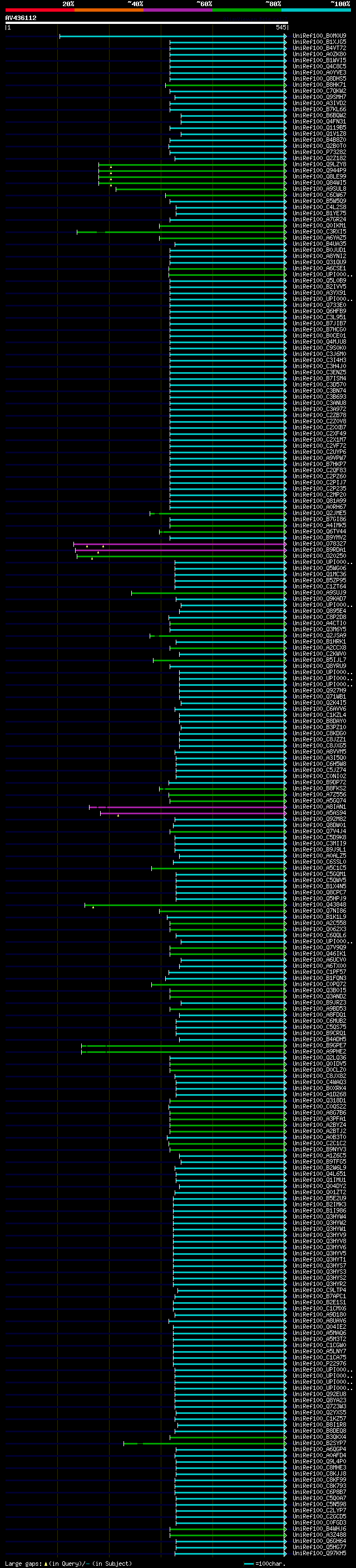356x1568 pixels.
Task: Select hit label UniRef100_C6CW67
Action: pos(319,195)
